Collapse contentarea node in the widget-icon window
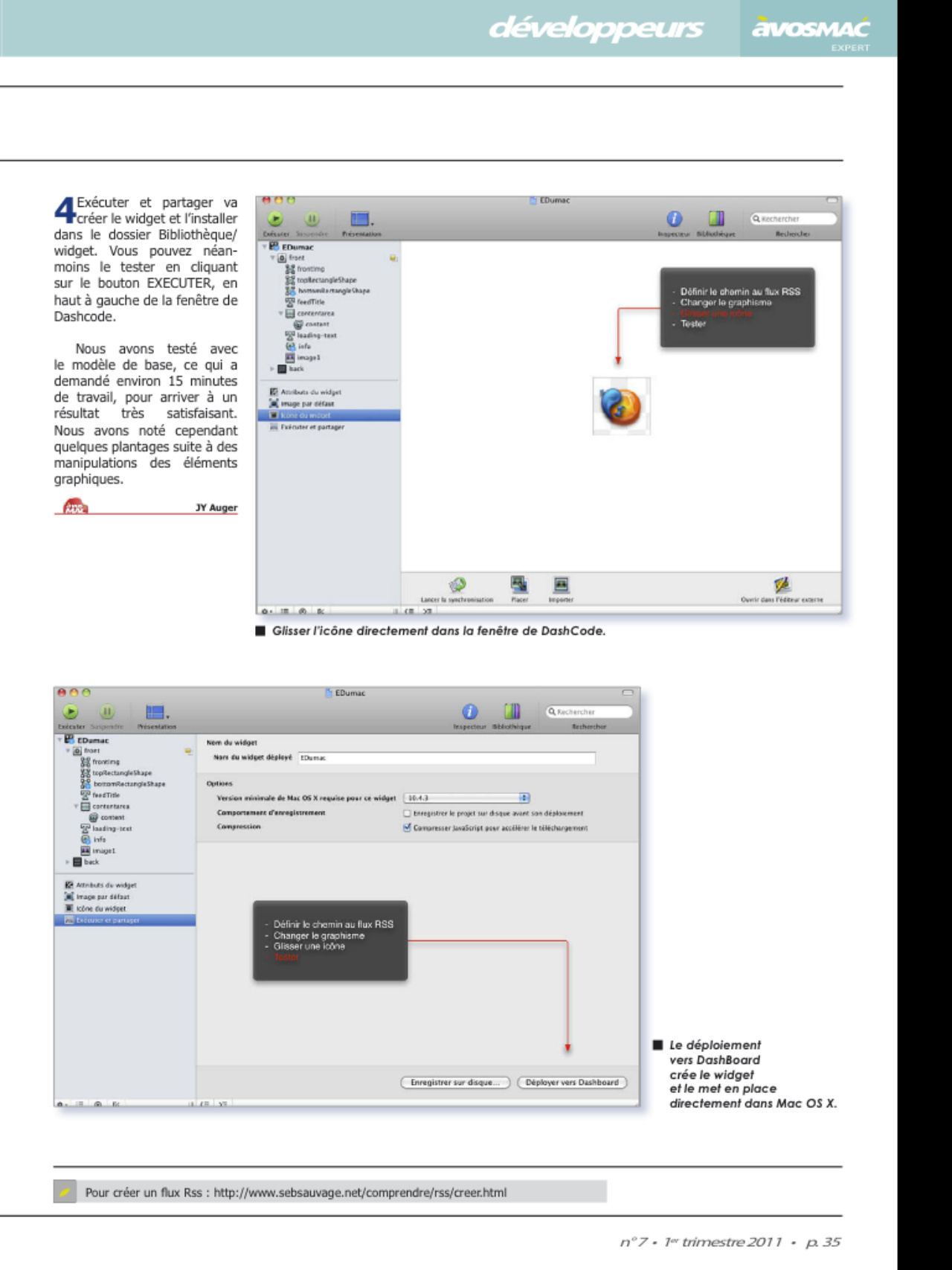This screenshot has width=952, height=1270. (x=281, y=313)
